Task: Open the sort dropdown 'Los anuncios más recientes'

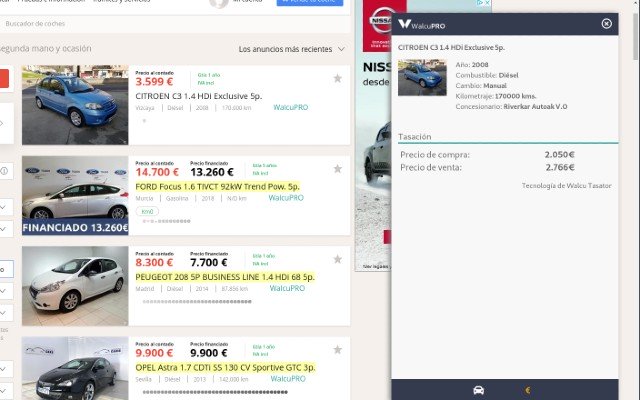Action: (x=291, y=49)
